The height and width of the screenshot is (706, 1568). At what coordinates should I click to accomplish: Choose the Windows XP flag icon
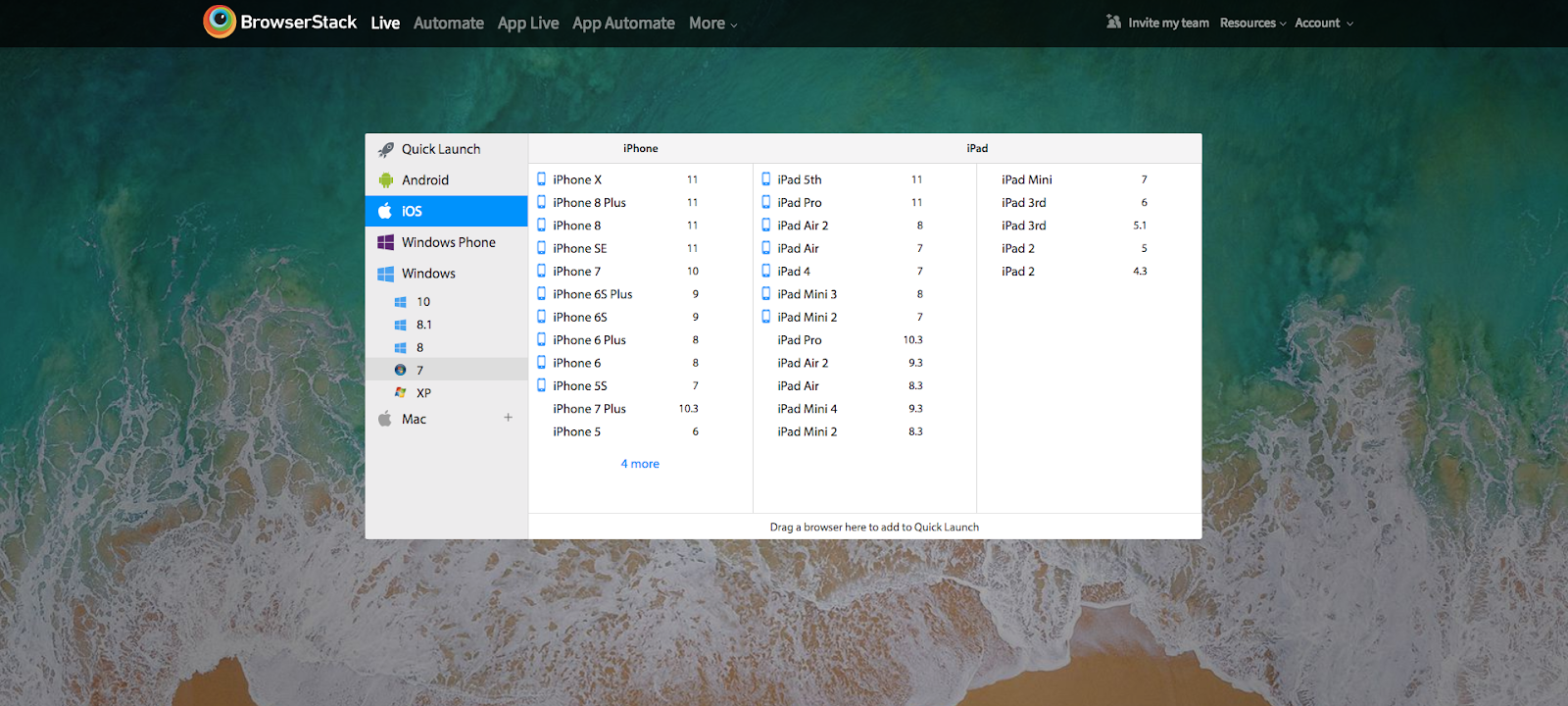point(400,393)
